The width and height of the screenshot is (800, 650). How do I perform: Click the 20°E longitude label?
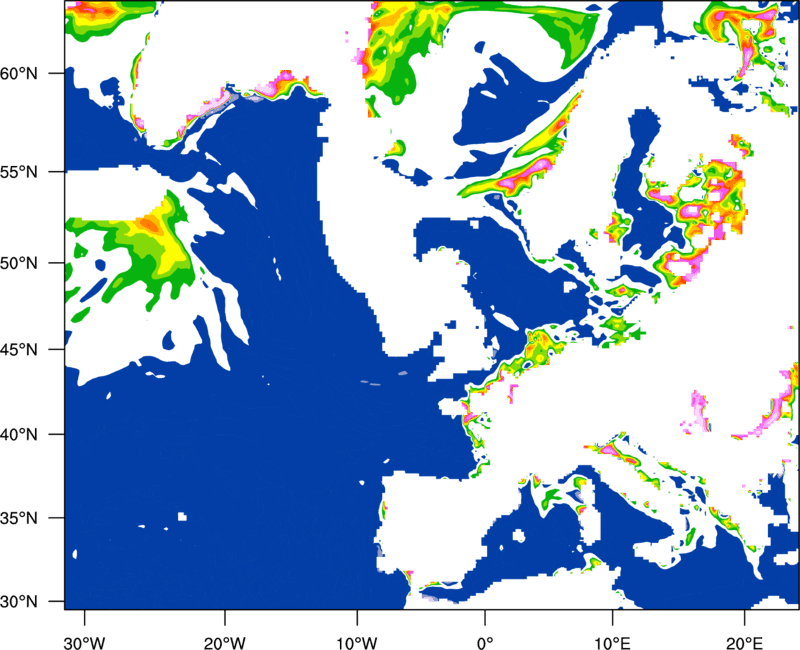coord(744,643)
